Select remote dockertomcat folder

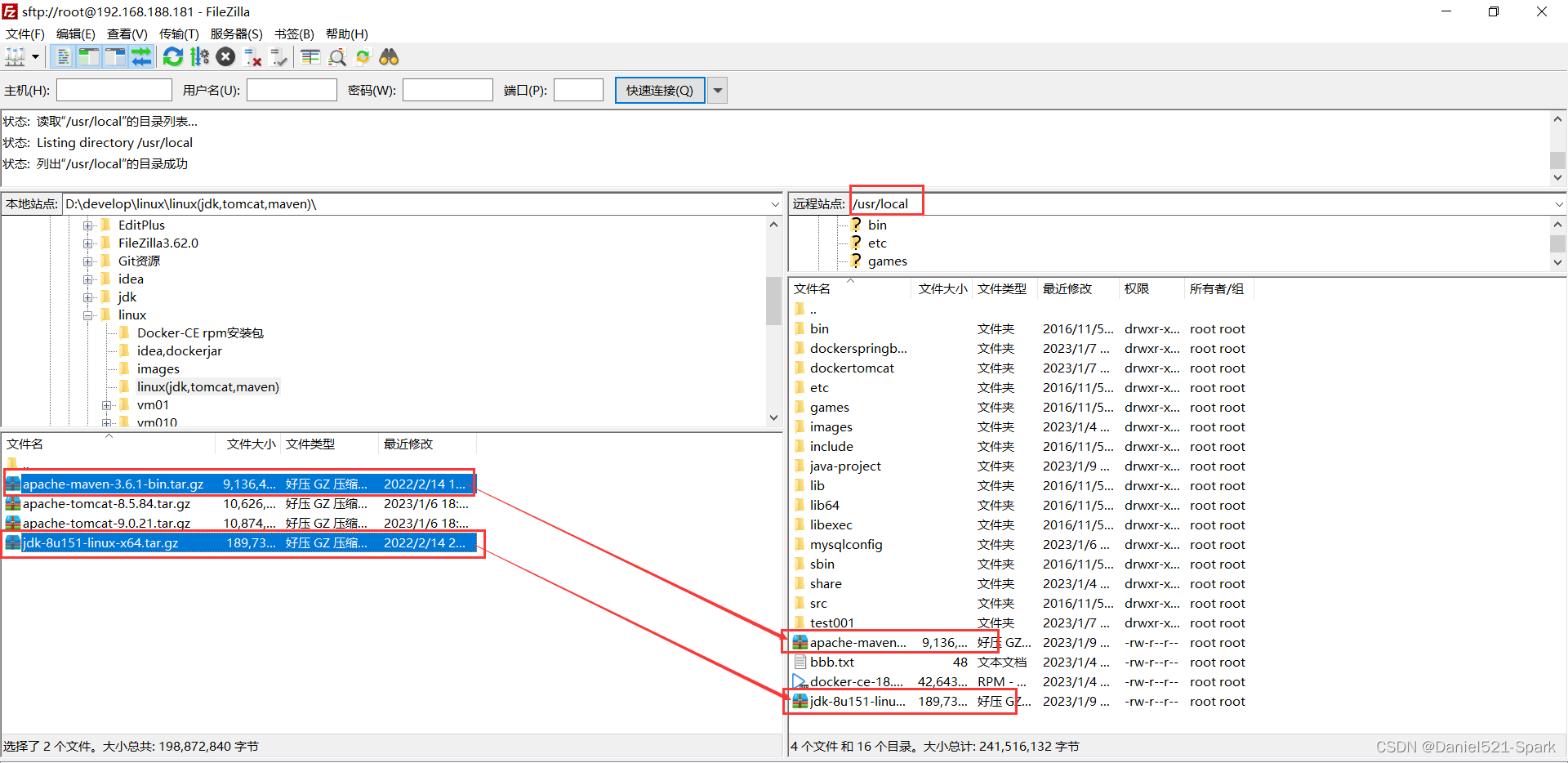tap(852, 368)
